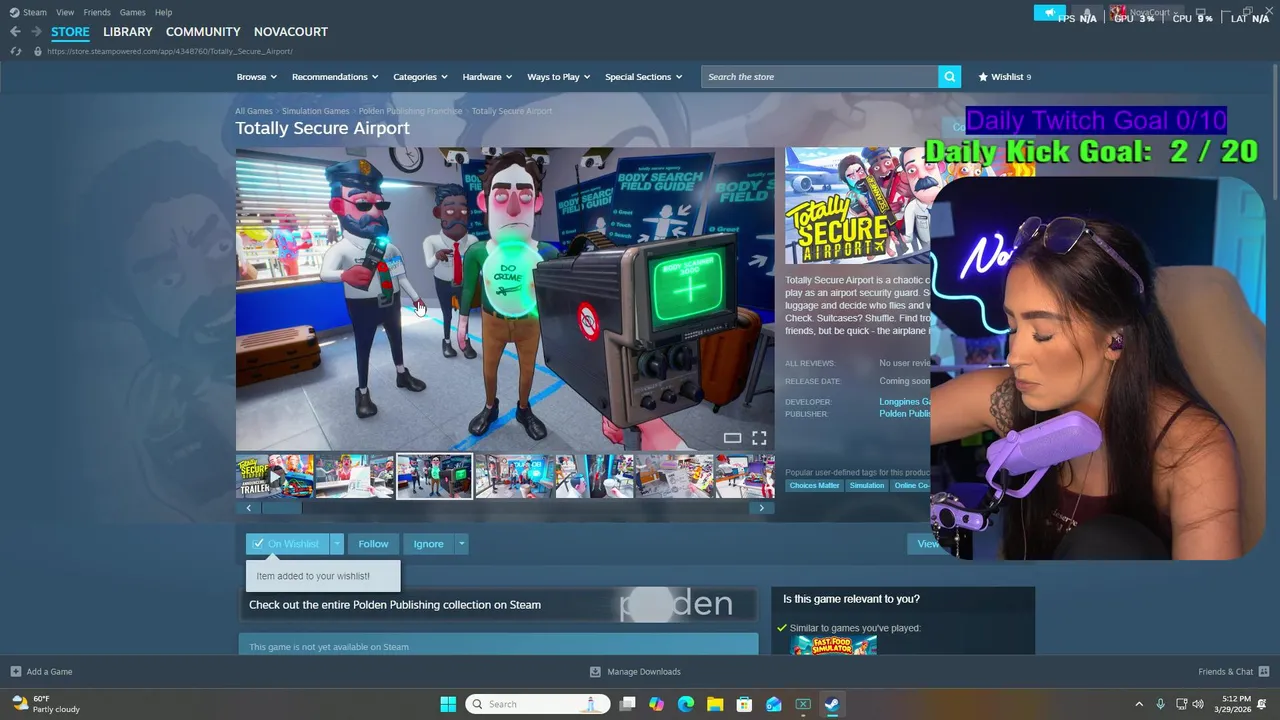Click the padlock icon beside the URL
Image resolution: width=1280 pixels, height=720 pixels.
pos(38,51)
